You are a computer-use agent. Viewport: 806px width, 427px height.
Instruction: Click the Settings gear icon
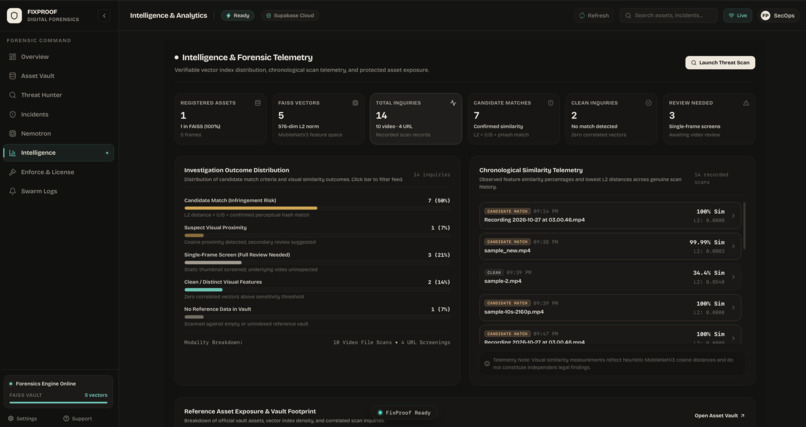tap(11, 418)
